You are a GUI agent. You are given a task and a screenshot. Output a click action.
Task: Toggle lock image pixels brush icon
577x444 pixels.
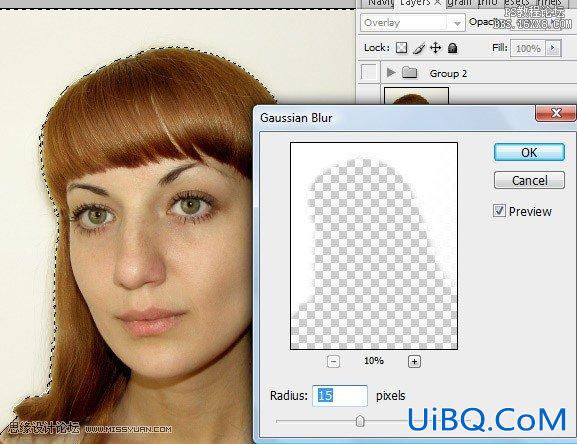point(419,48)
